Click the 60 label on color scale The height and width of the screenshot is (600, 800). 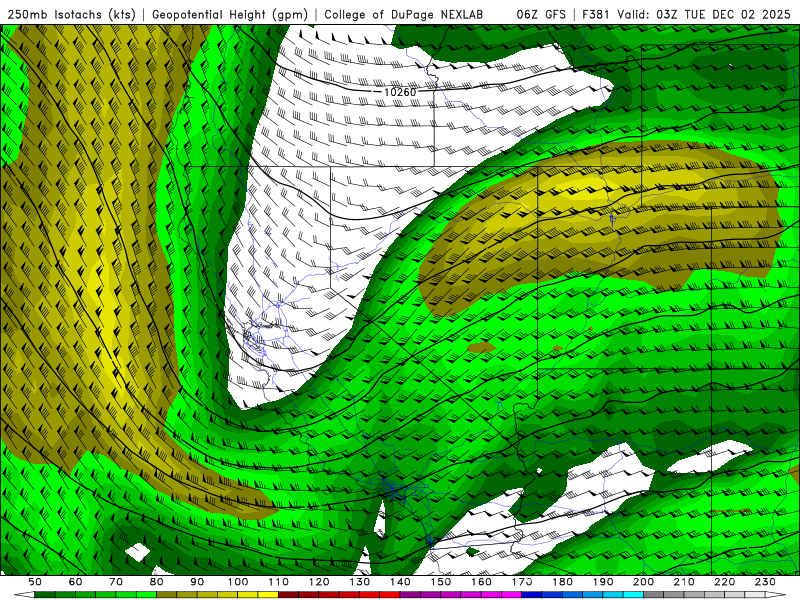tap(76, 582)
